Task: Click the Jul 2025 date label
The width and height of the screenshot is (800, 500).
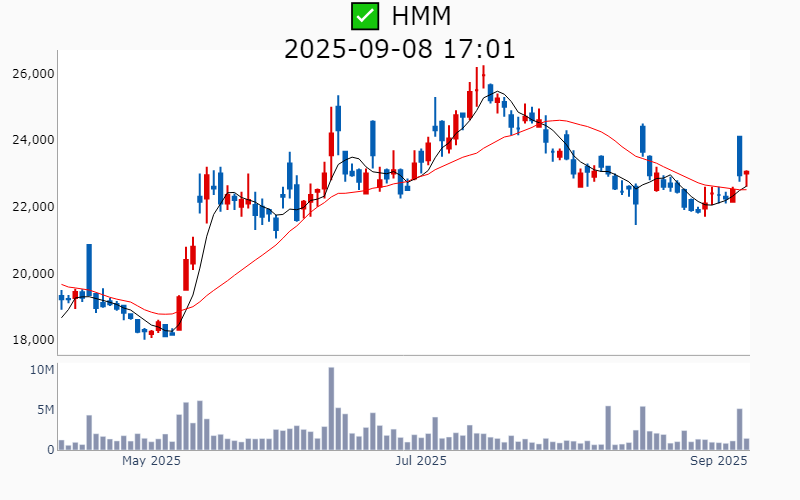Action: point(421,461)
